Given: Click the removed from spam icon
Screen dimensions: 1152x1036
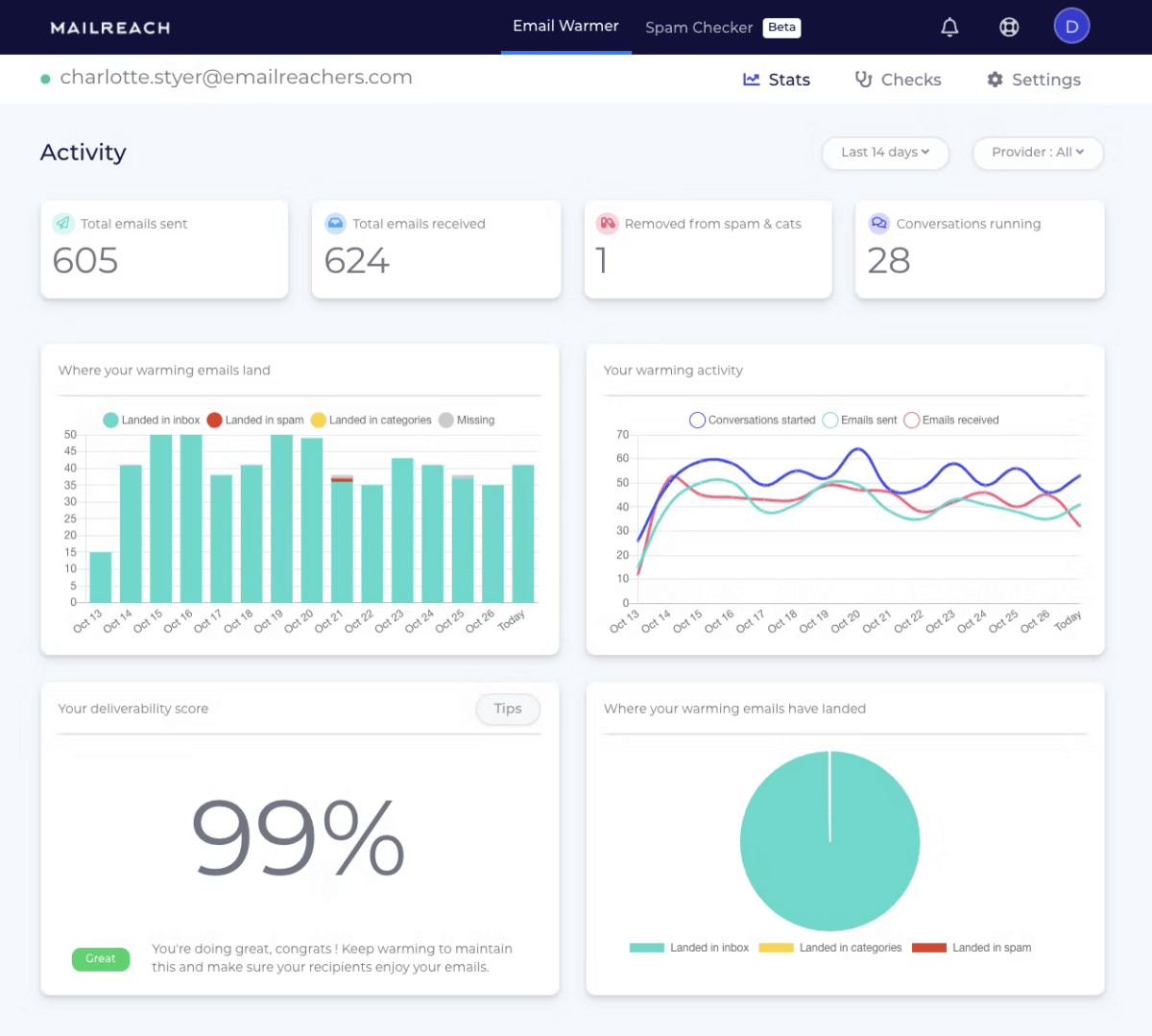Looking at the screenshot, I should point(607,224).
